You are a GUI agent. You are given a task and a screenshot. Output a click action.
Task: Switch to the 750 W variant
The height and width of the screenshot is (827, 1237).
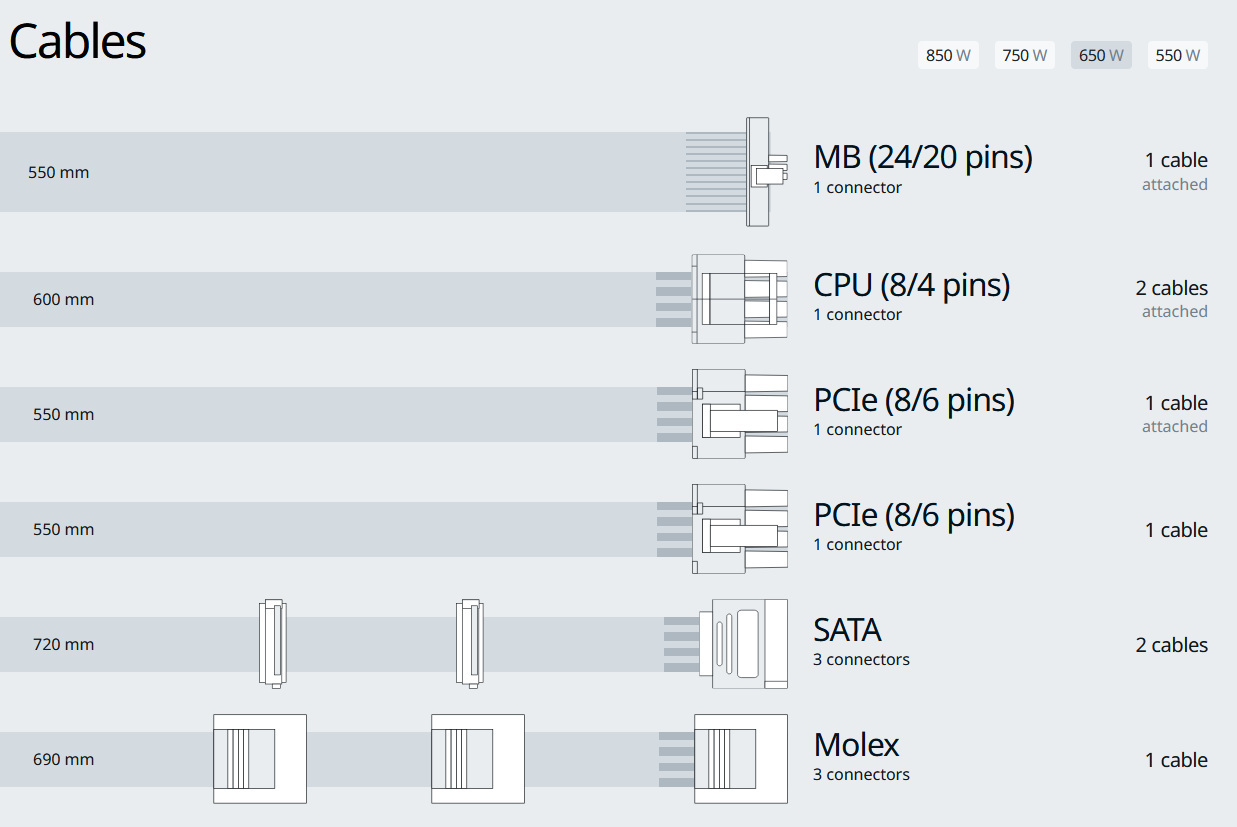[1025, 56]
